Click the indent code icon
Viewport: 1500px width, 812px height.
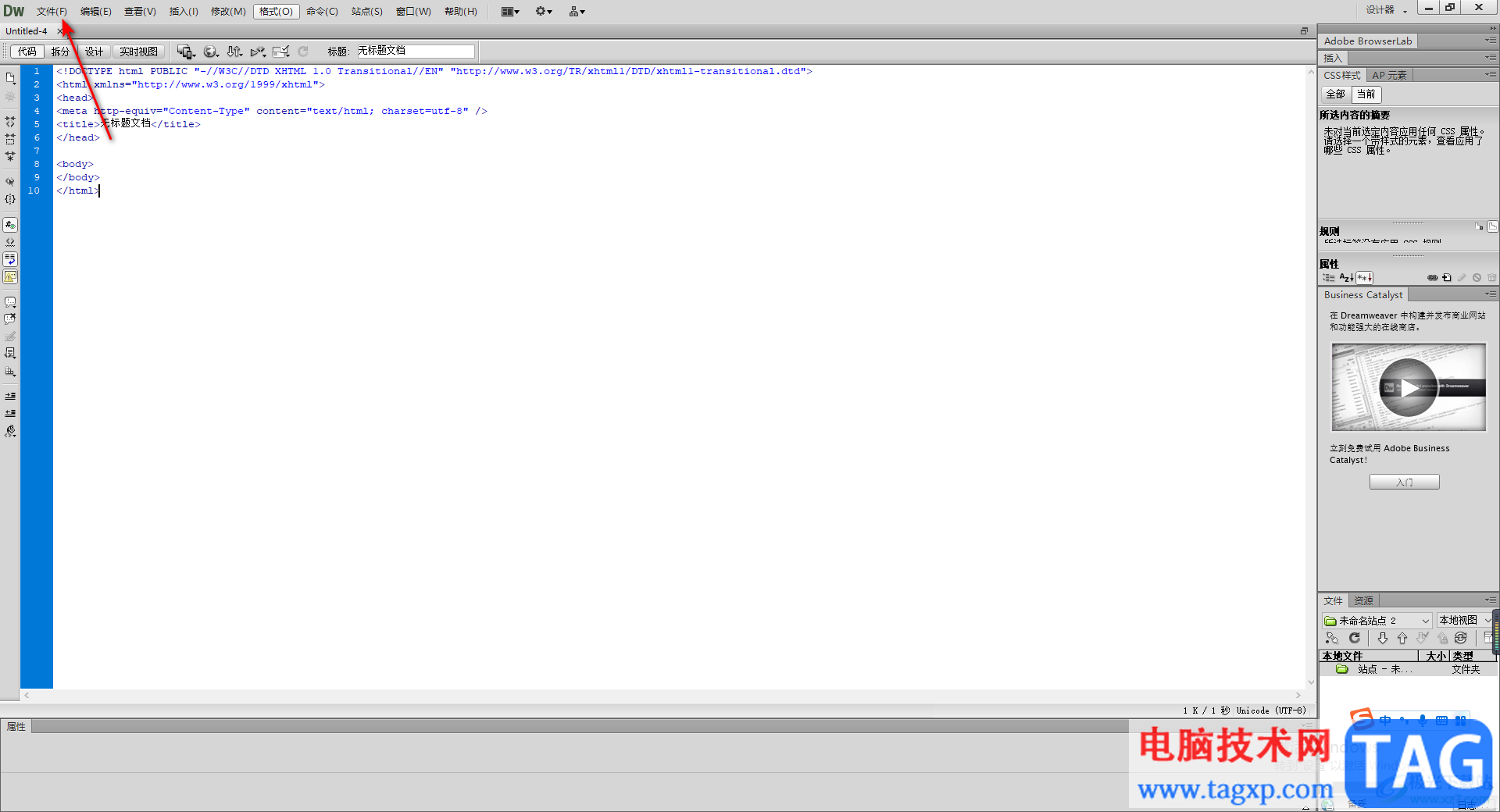10,396
